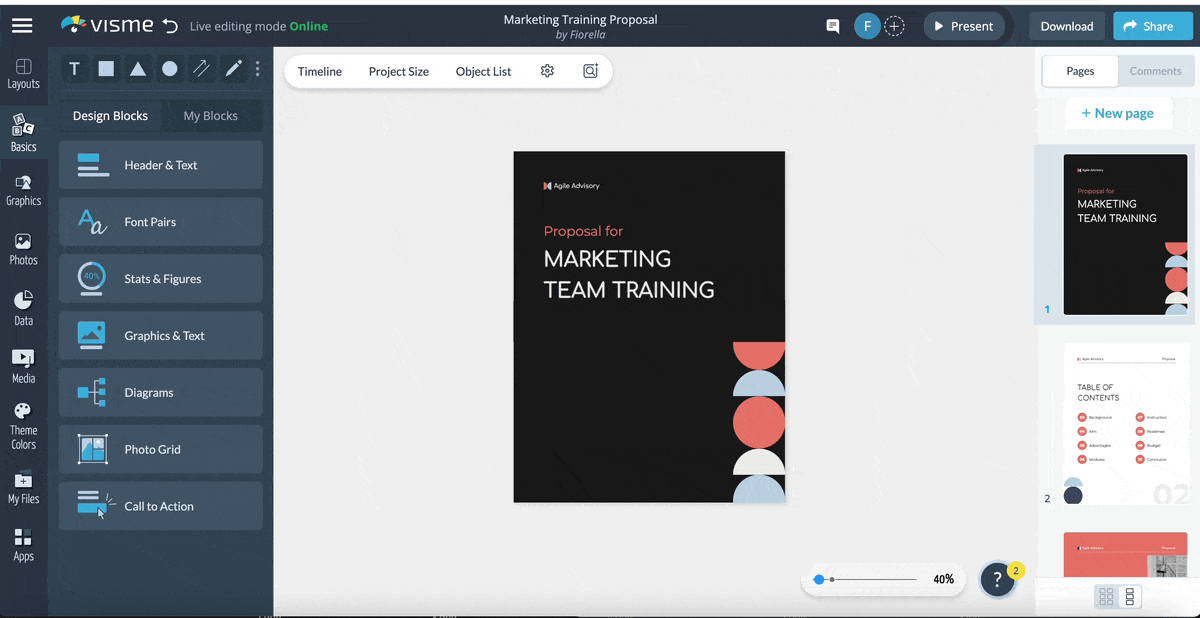1200x618 pixels.
Task: Expand more shape tools options
Action: point(257,69)
